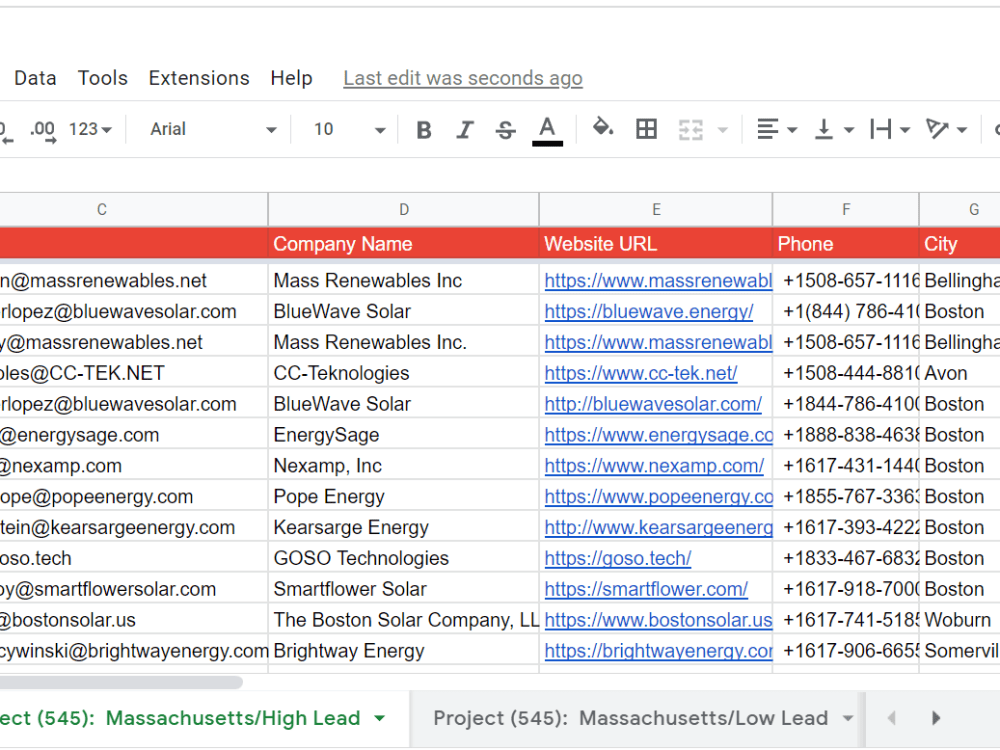Screen dimensions: 1000x750
Task: Open the bluewavesolar.com link
Action: pyautogui.click(x=653, y=404)
